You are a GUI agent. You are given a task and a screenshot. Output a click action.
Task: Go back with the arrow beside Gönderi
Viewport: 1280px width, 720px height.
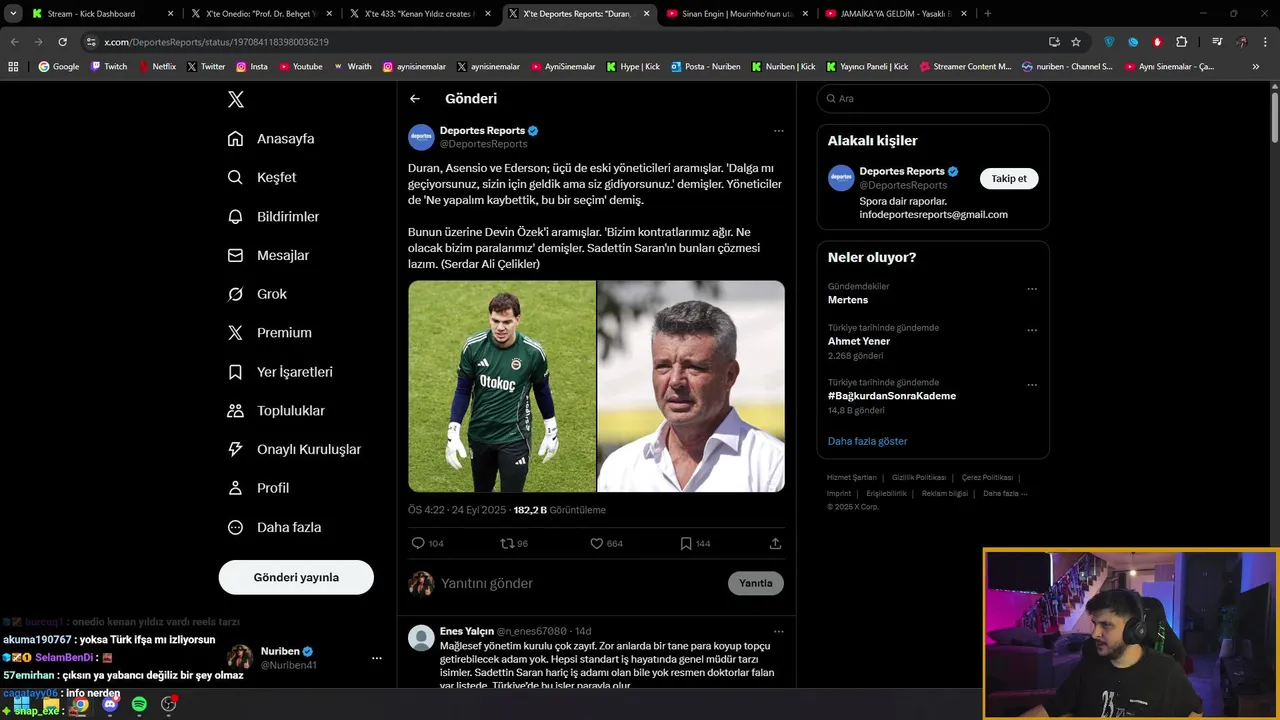pos(415,98)
